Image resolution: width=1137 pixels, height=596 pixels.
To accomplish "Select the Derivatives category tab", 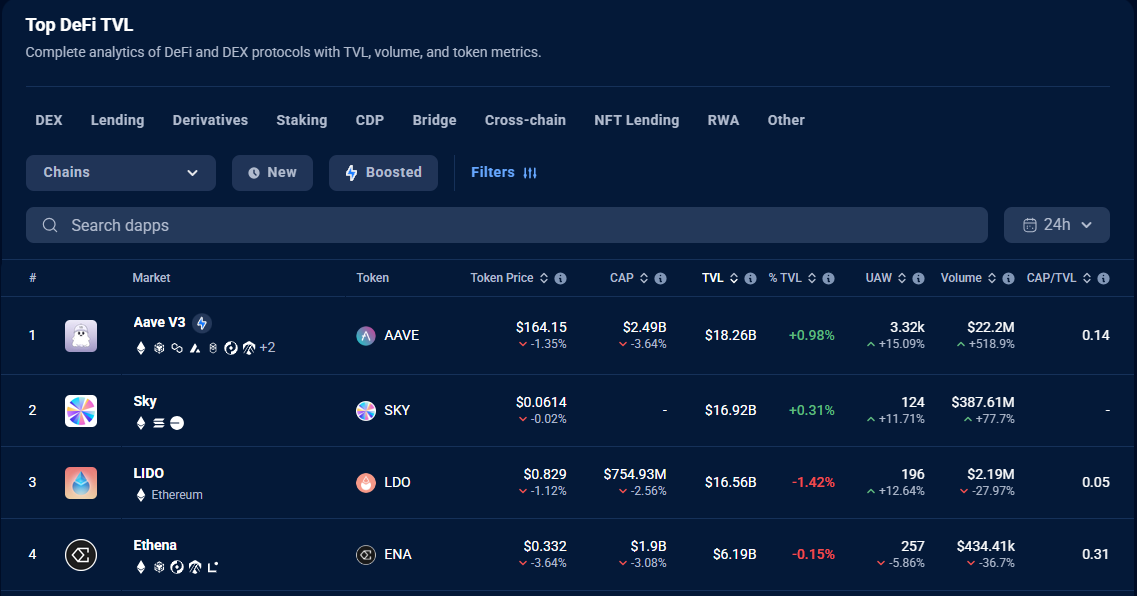I will [210, 120].
